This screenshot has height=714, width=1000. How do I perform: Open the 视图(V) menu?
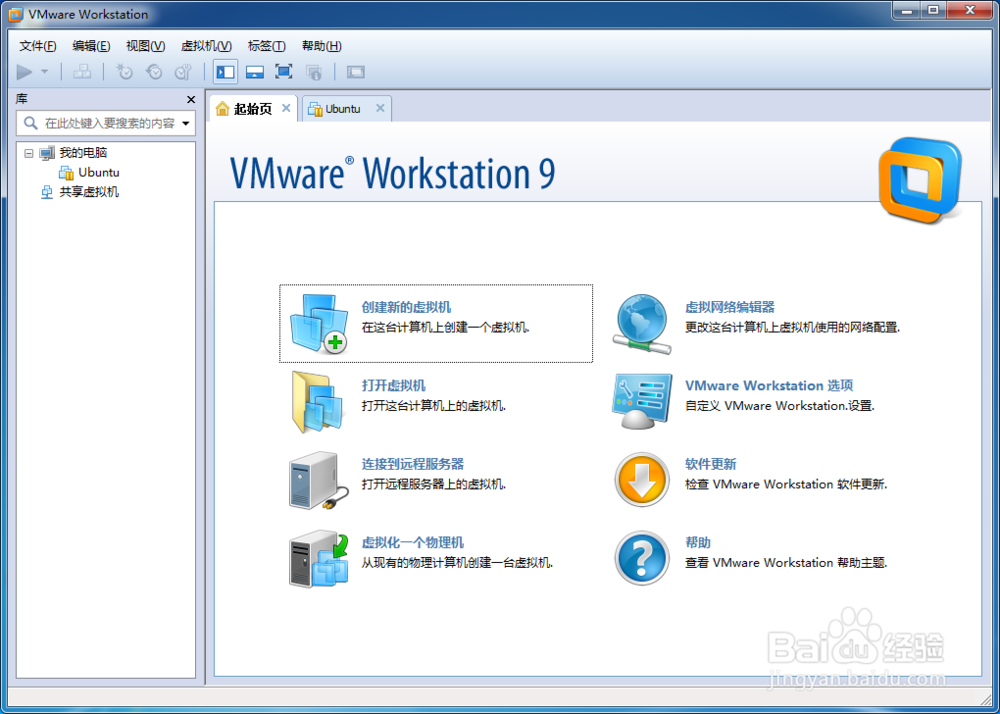click(145, 46)
